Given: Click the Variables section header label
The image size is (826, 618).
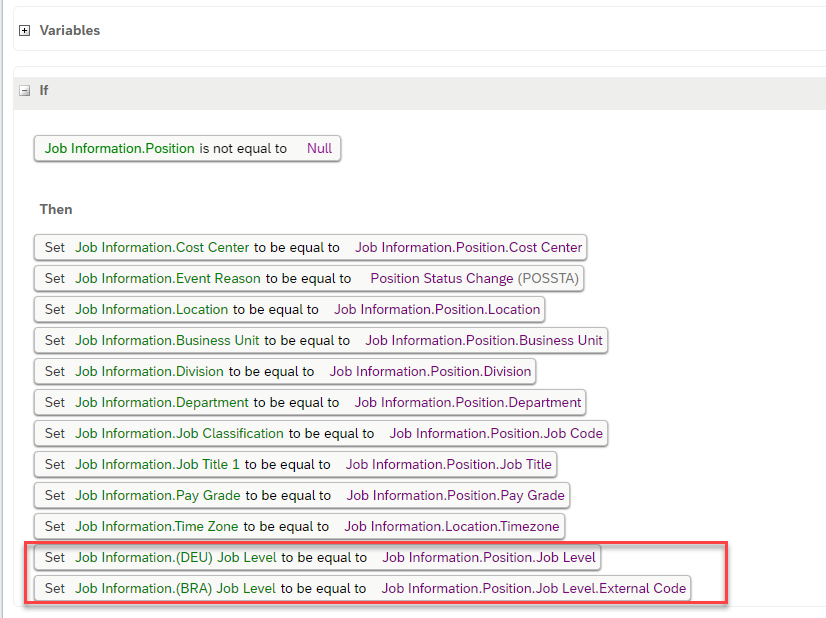Looking at the screenshot, I should 70,31.
